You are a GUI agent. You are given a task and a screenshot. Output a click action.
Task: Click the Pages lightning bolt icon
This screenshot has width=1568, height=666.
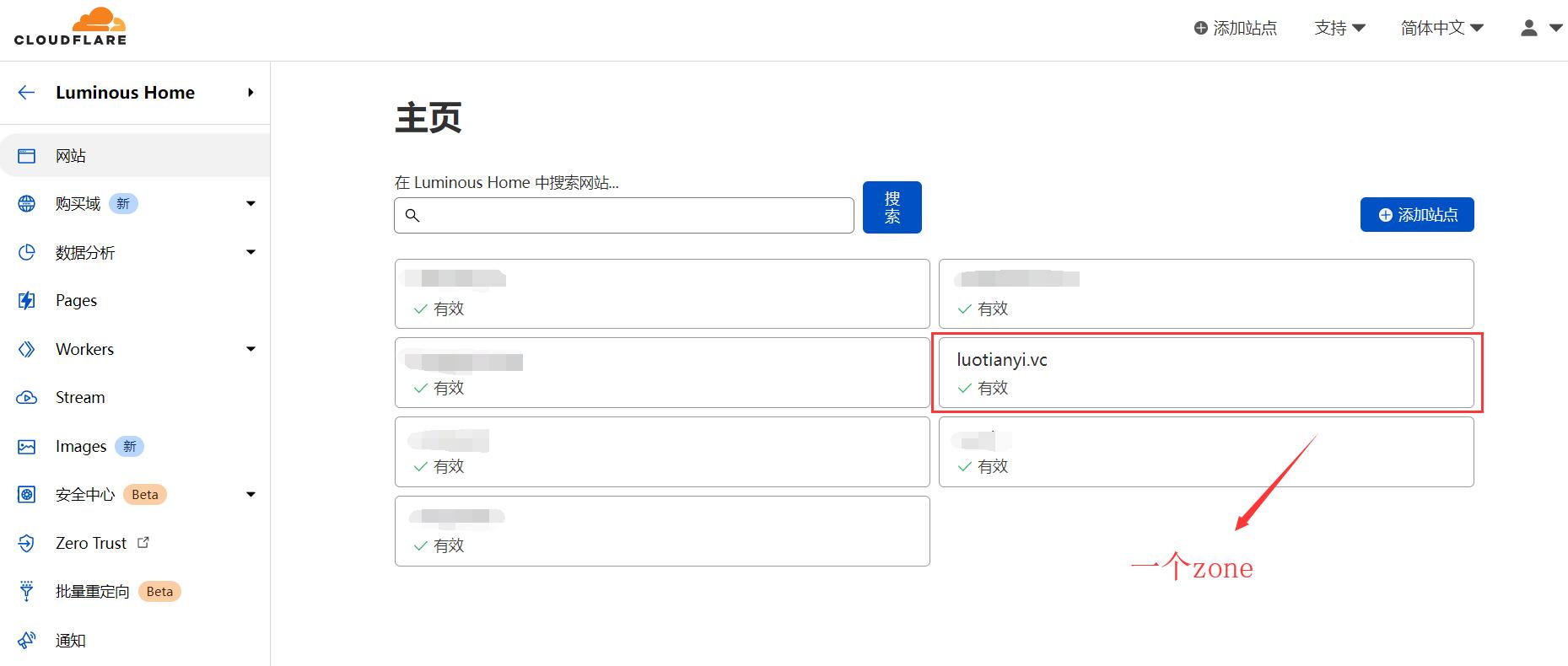point(27,301)
